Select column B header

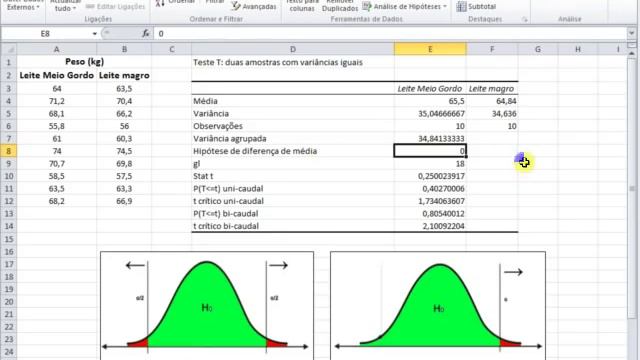[x=124, y=49]
